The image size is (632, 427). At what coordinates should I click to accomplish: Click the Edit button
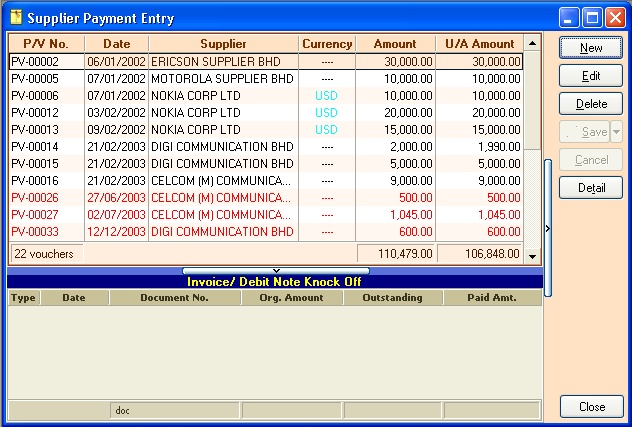point(590,76)
